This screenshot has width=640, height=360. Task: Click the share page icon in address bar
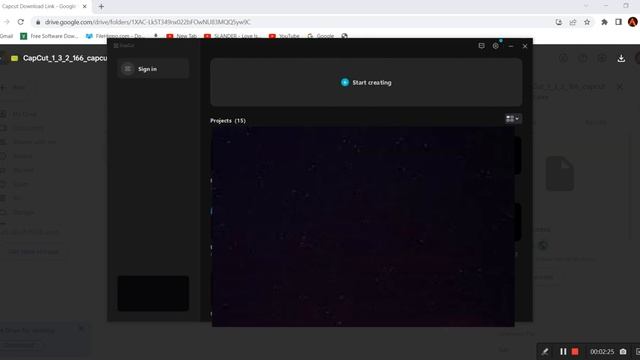click(x=573, y=22)
